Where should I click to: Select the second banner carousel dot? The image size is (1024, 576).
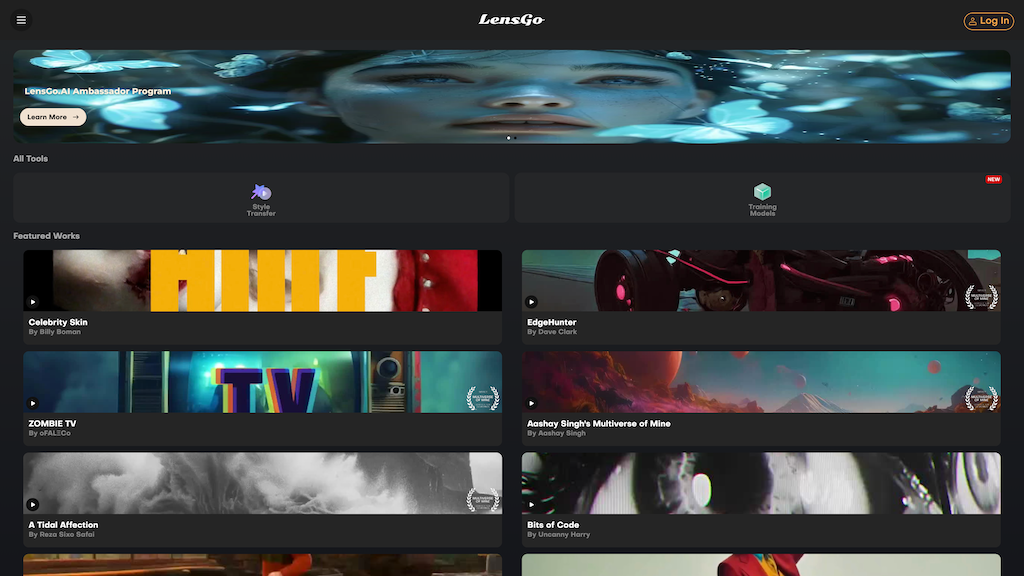tap(515, 138)
